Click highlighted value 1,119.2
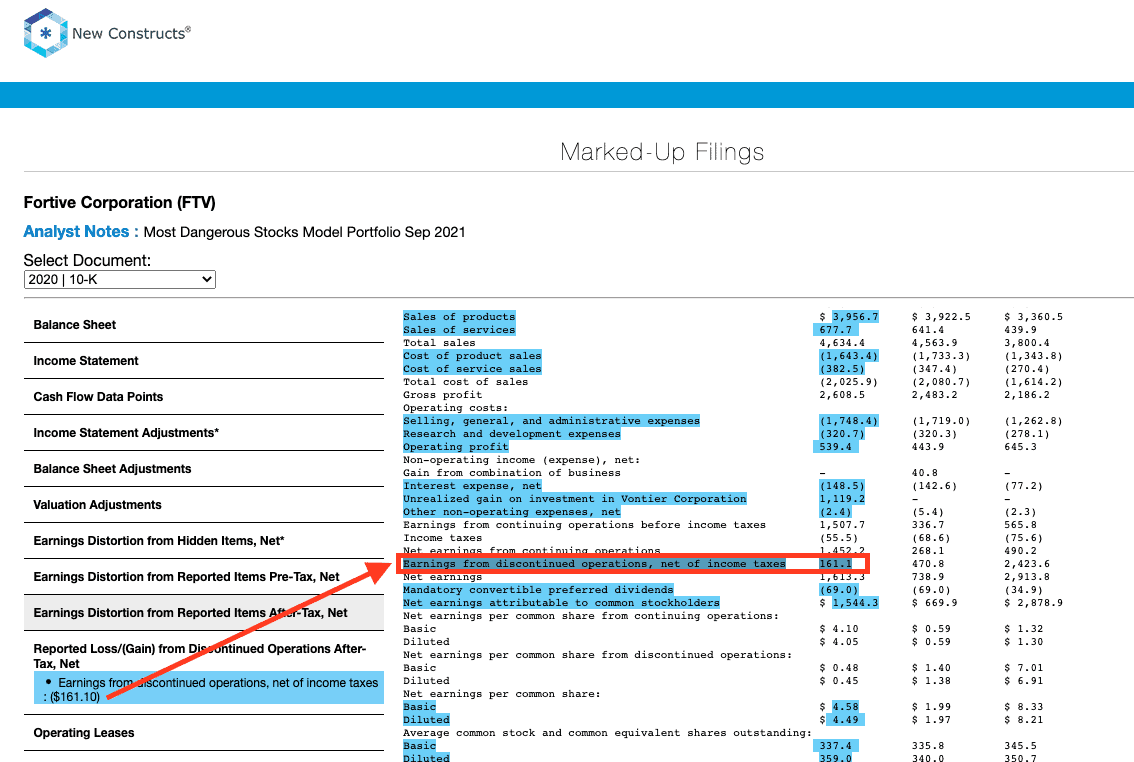Viewport: 1134px width, 762px height. [842, 499]
